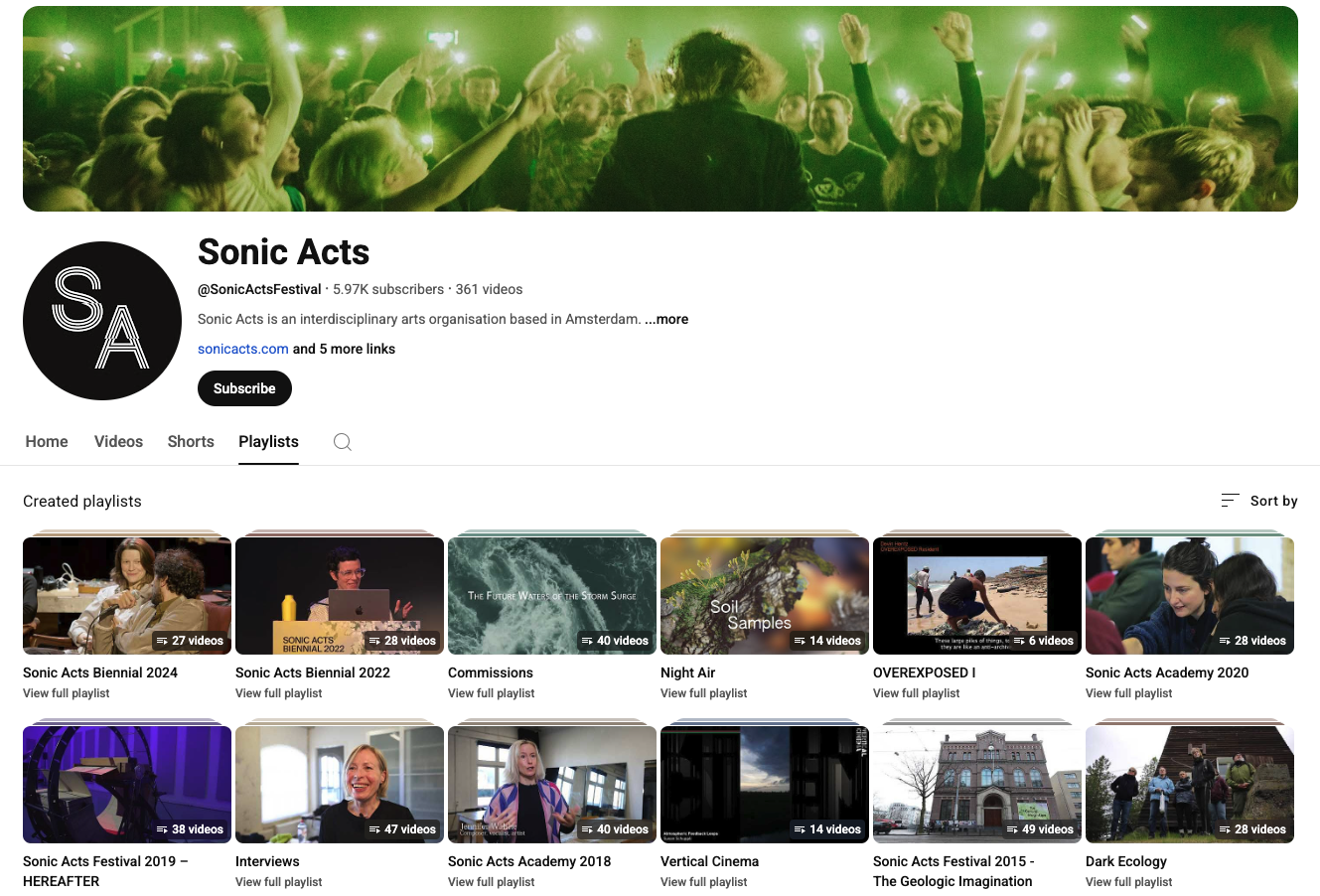Click the Sonic Acts channel avatar logo
This screenshot has width=1320, height=896.
pos(102,321)
